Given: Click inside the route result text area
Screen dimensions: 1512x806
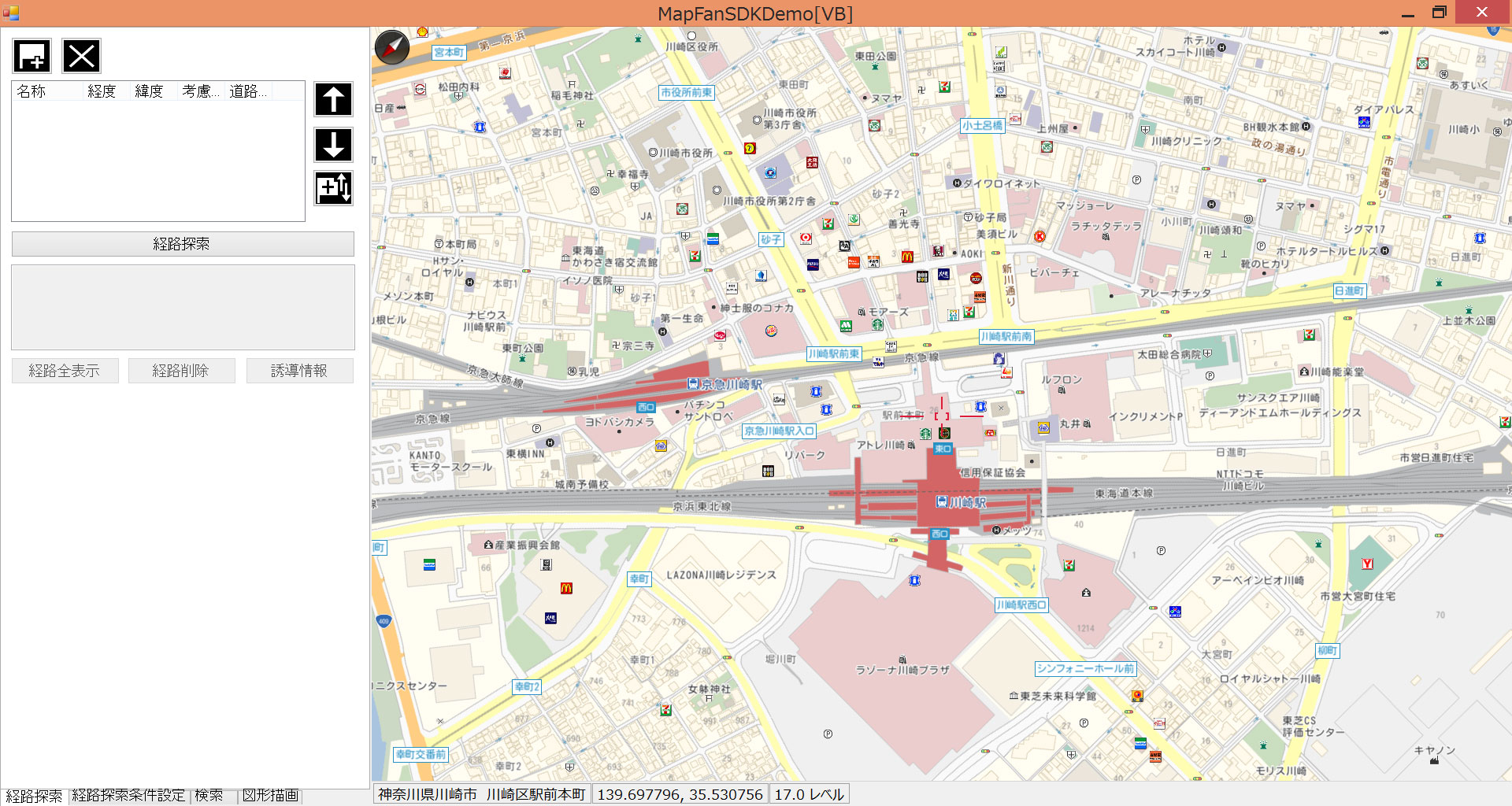Looking at the screenshot, I should tap(183, 307).
